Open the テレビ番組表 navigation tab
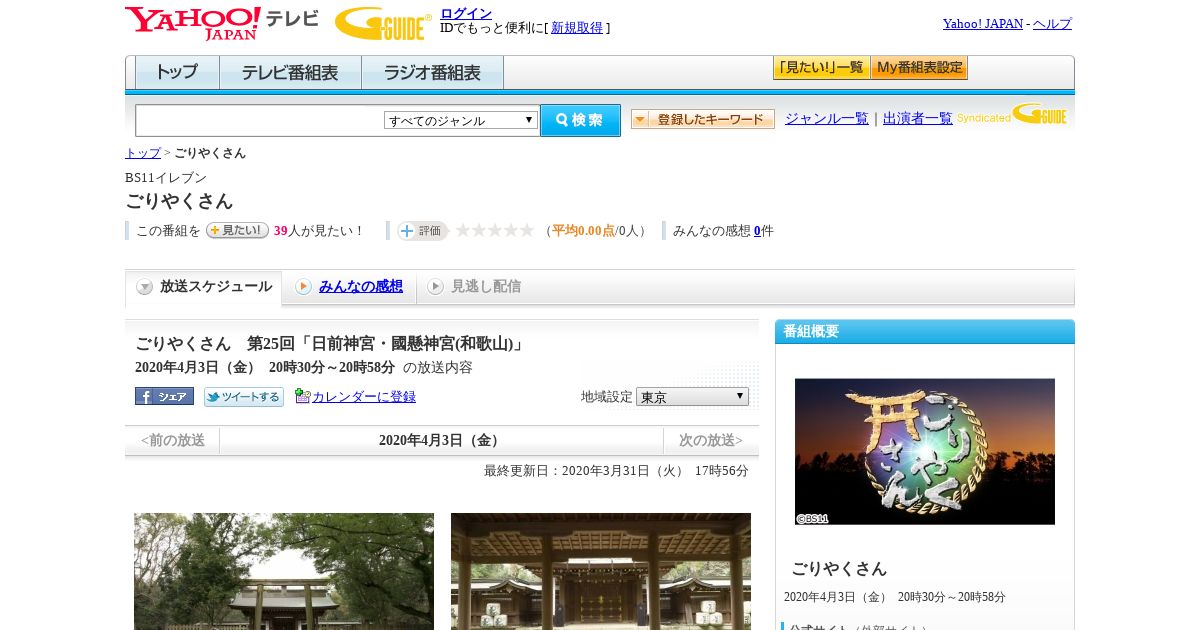This screenshot has height=630, width=1200. click(x=290, y=73)
